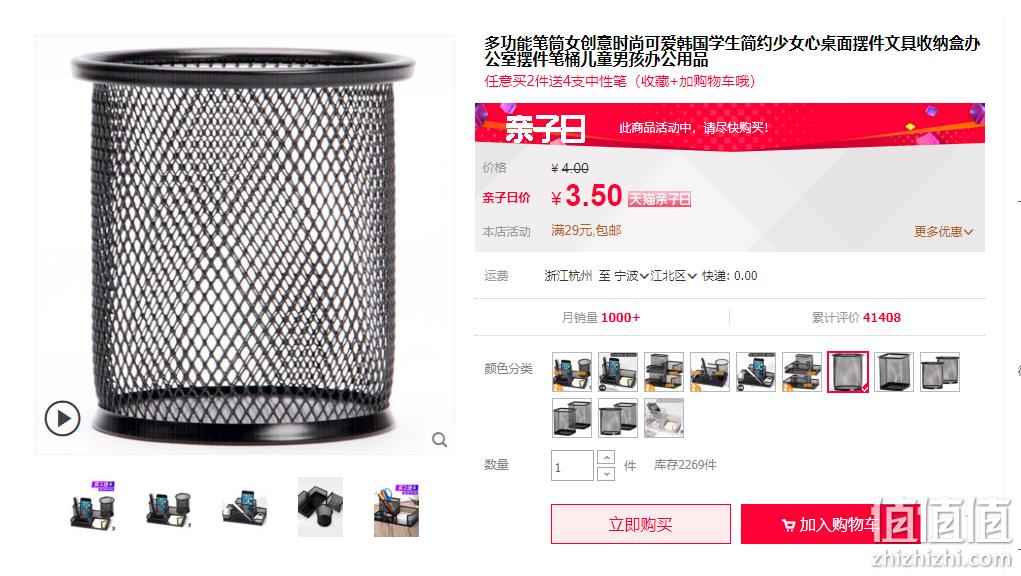
Task: Increase quantity with the up arrow
Action: [606, 458]
